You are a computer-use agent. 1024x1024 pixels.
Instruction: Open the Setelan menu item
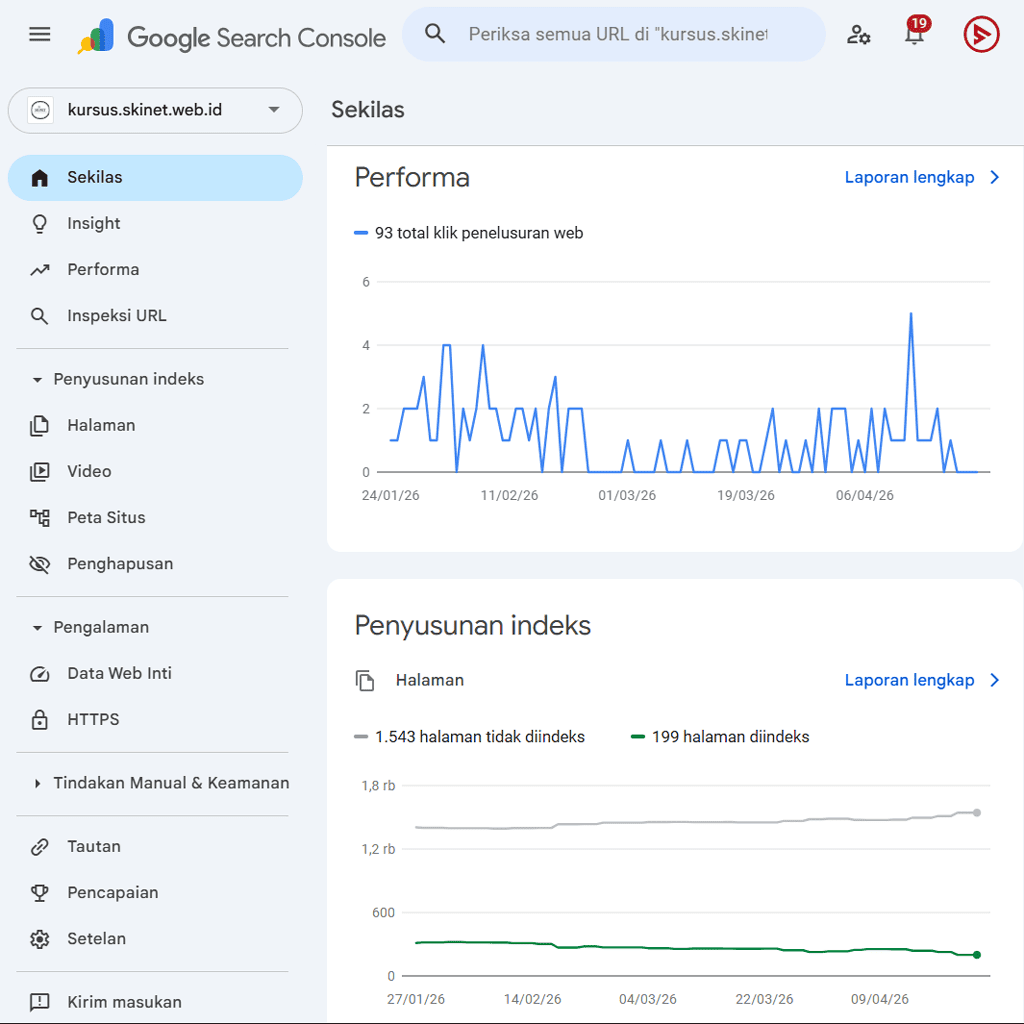pyautogui.click(x=155, y=939)
